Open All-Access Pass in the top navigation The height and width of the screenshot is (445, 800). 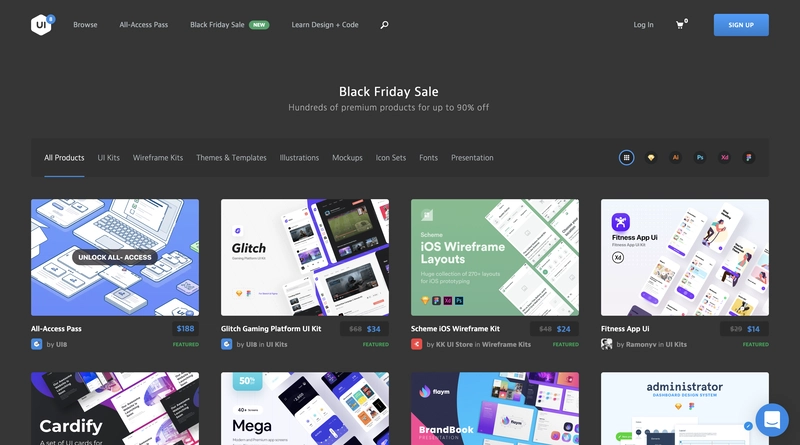pyautogui.click(x=143, y=24)
